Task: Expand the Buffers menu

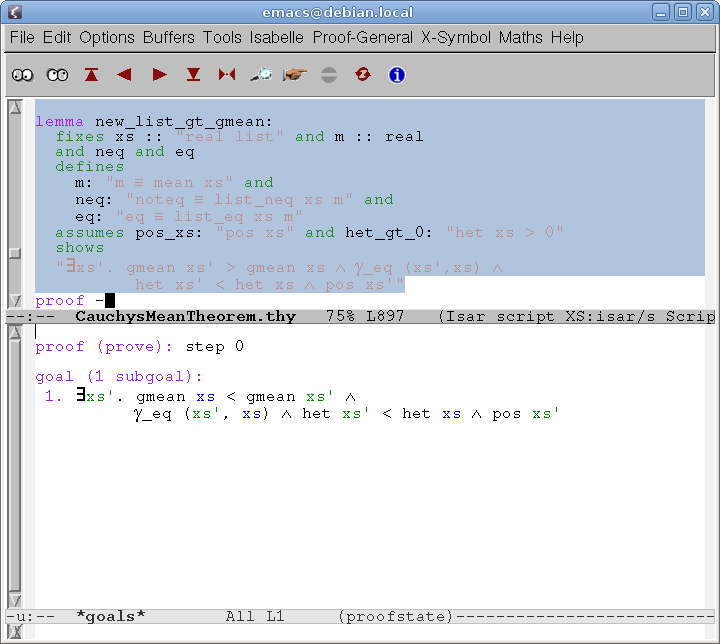Action: 169,38
